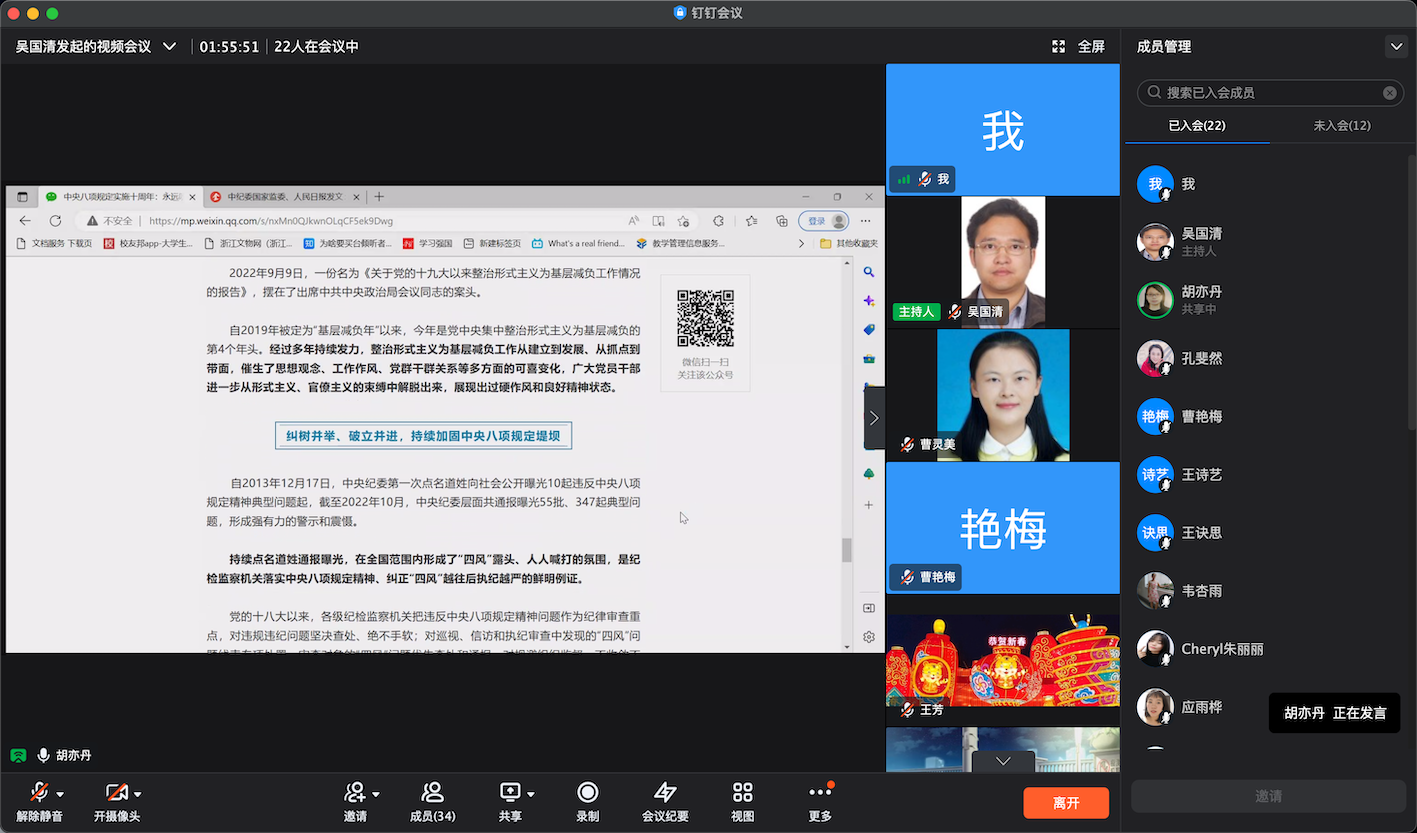Click the Invite (邀请) toolbar icon
The image size is (1417, 833).
coord(354,793)
